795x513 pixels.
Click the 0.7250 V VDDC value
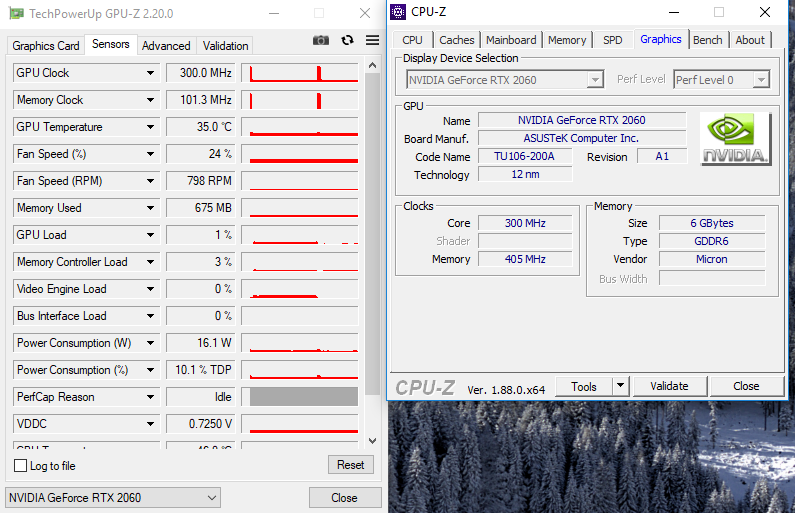[x=199, y=424]
